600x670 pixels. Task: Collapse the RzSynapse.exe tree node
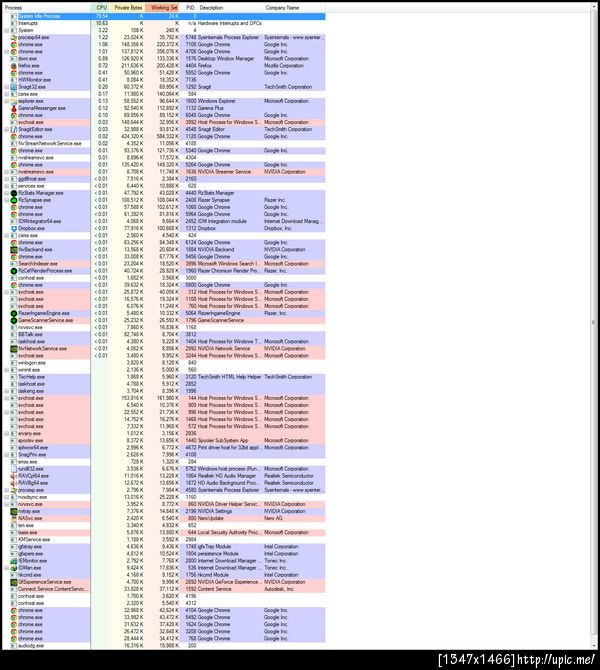pyautogui.click(x=6, y=200)
